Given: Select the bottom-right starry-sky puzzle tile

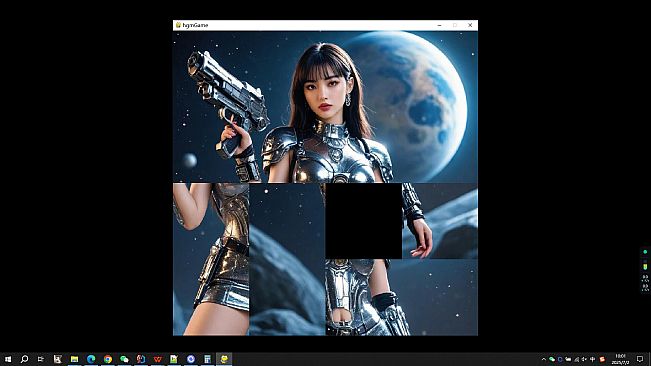Looking at the screenshot, I should click(x=440, y=297).
